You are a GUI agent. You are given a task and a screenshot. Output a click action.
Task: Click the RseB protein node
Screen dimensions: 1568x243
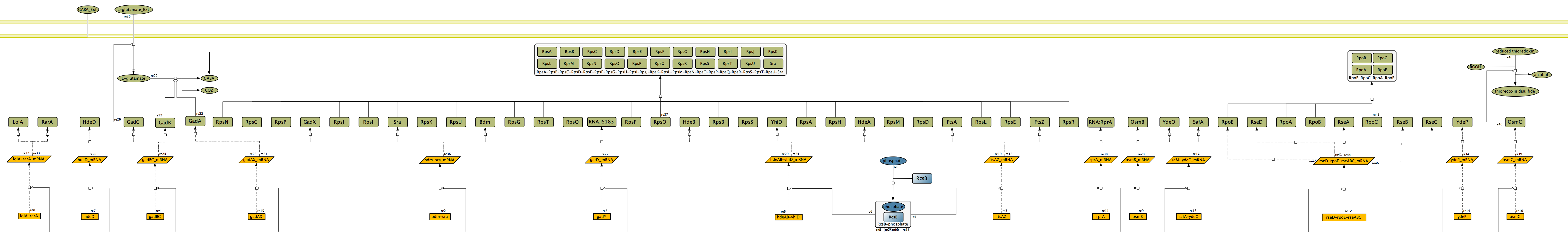tap(1402, 122)
